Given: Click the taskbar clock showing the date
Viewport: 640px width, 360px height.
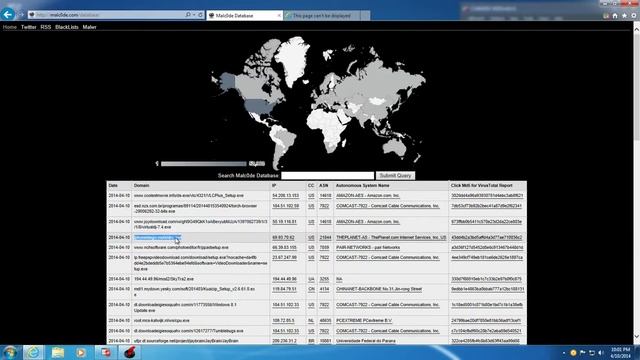Looking at the screenshot, I should pyautogui.click(x=620, y=353).
